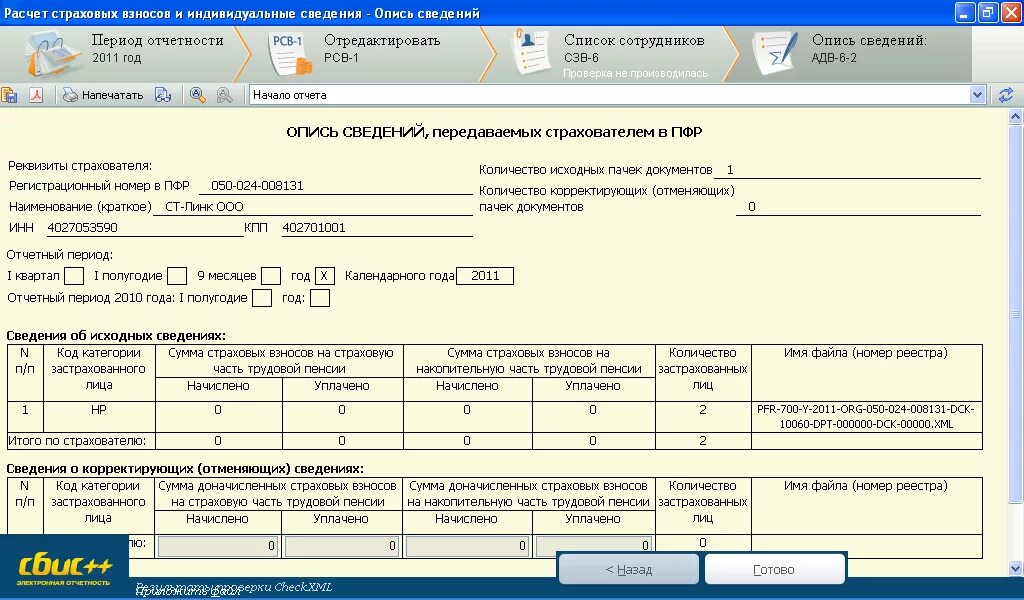Image resolution: width=1024 pixels, height=600 pixels.
Task: Click the Период отчетности calendar icon
Action: 52,54
